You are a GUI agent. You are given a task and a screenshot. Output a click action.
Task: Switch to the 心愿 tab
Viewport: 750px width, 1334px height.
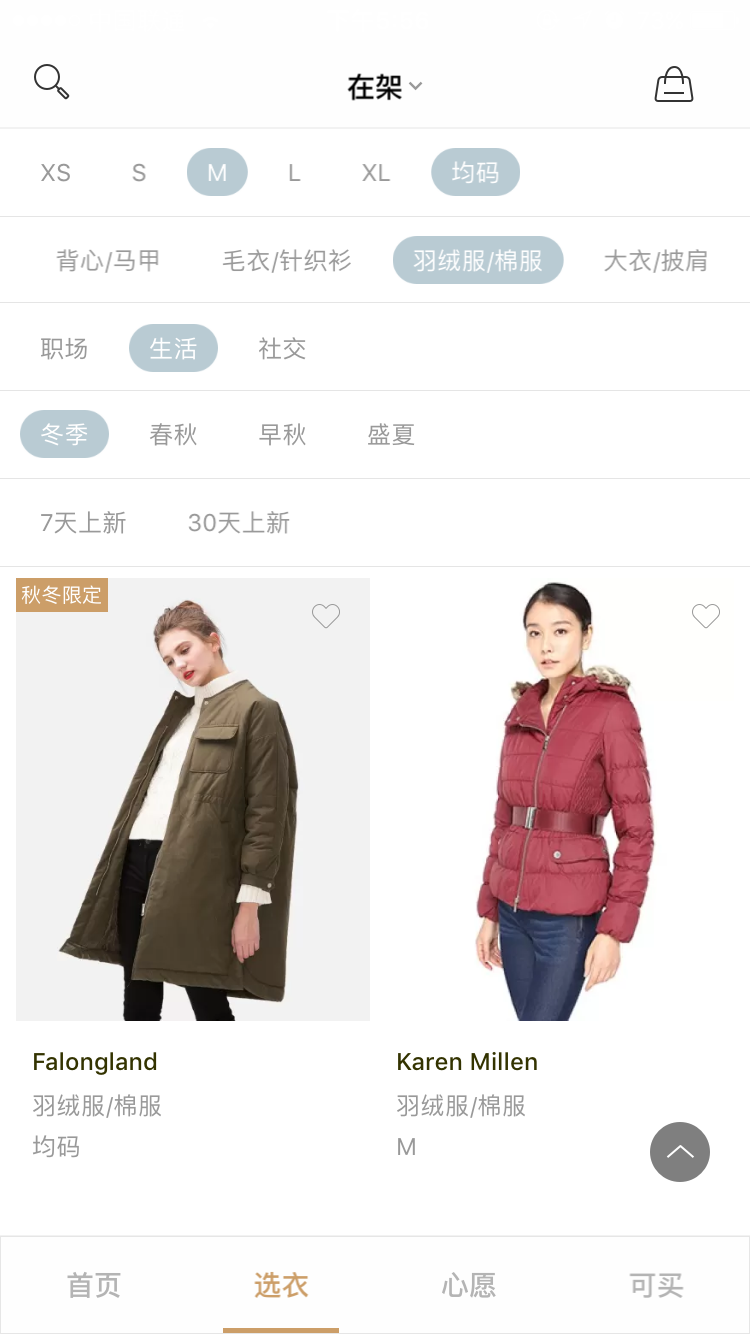pos(469,1285)
